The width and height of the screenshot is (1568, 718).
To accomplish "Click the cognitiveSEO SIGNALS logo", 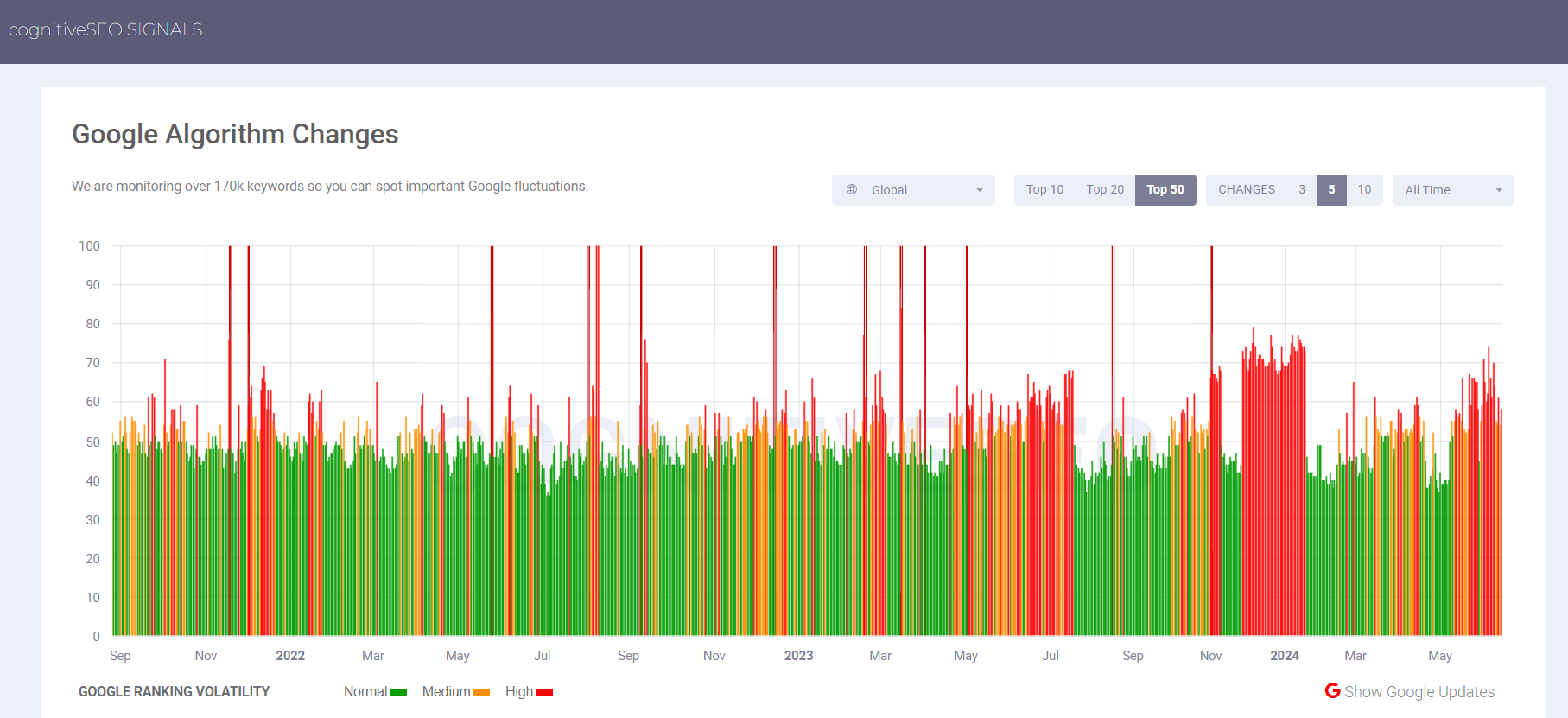I will pyautogui.click(x=105, y=29).
